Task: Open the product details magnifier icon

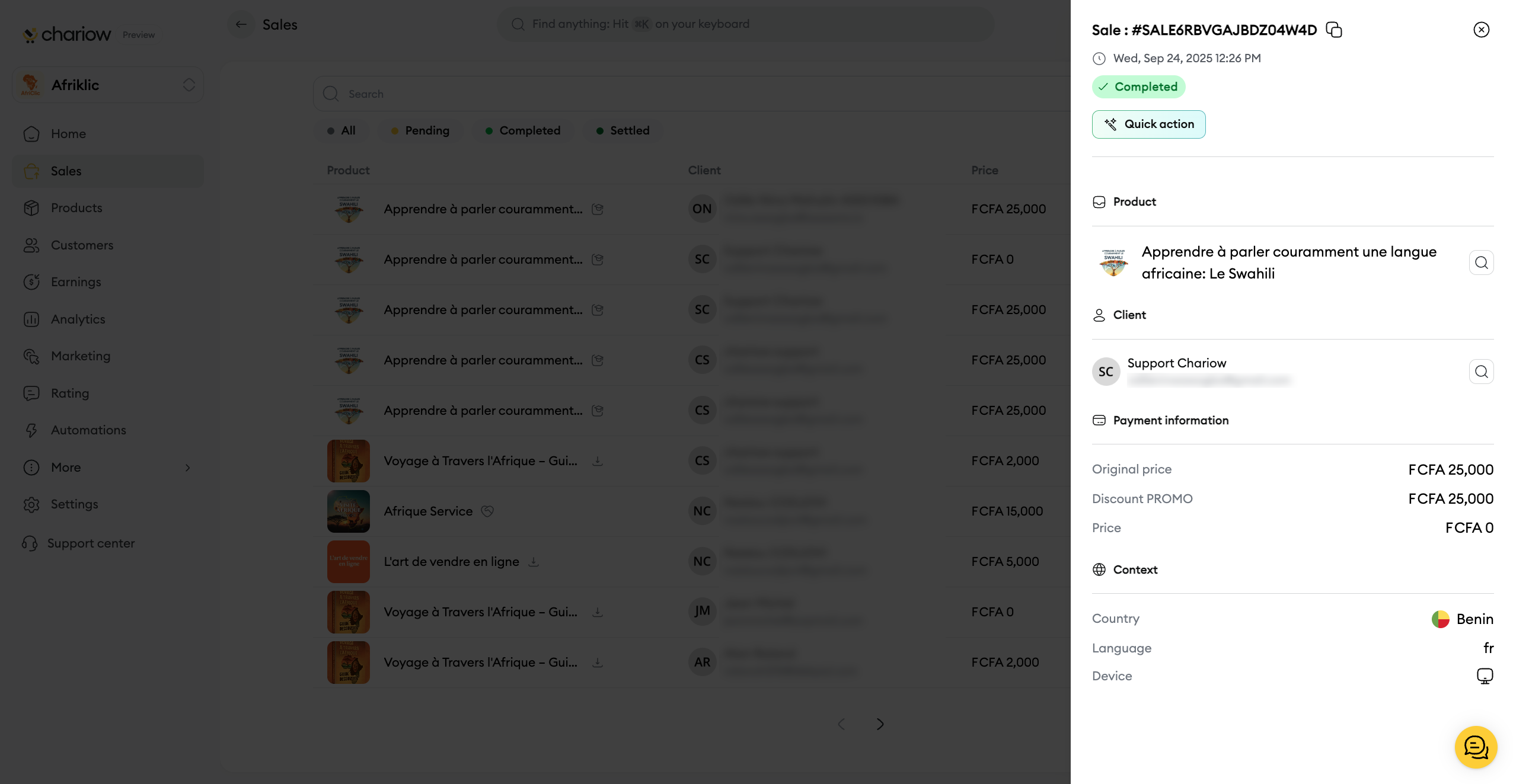Action: [x=1481, y=263]
